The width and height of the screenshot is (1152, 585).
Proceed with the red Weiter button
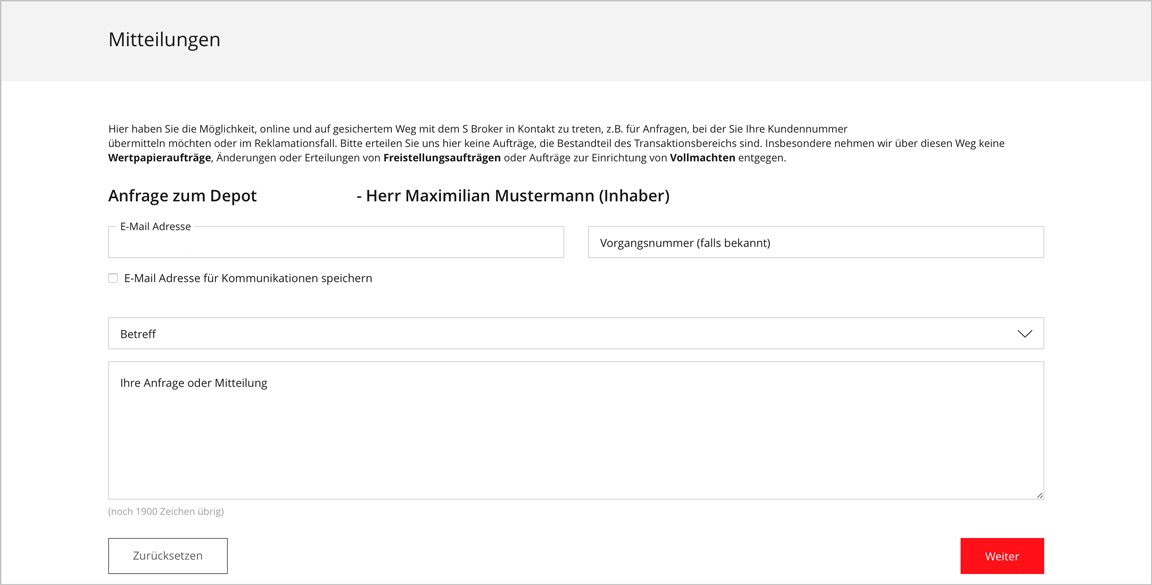(1002, 556)
